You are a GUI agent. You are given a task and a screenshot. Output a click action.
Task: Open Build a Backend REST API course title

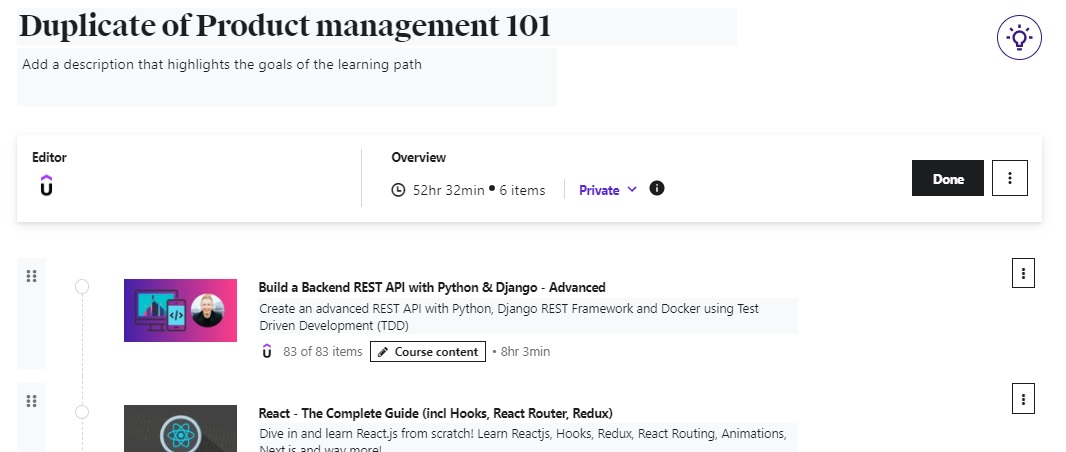point(431,287)
